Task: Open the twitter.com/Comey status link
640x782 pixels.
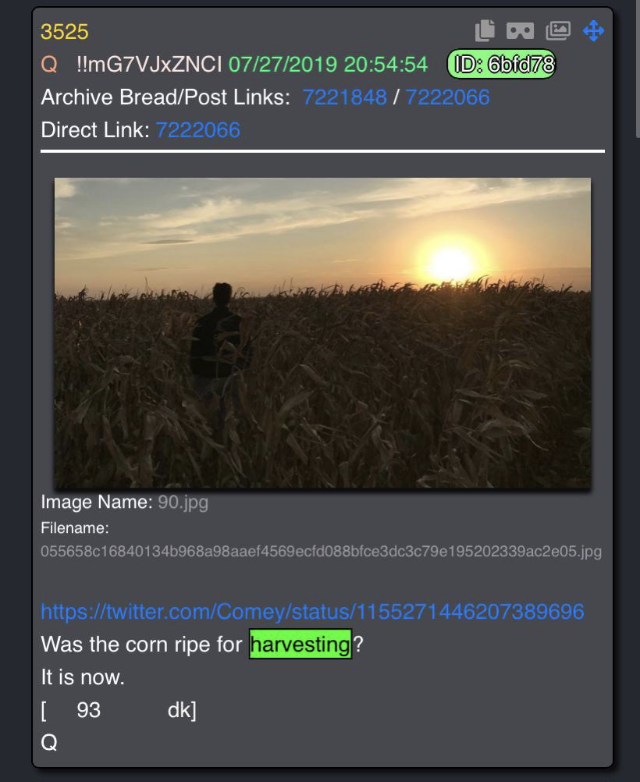Action: [x=312, y=611]
